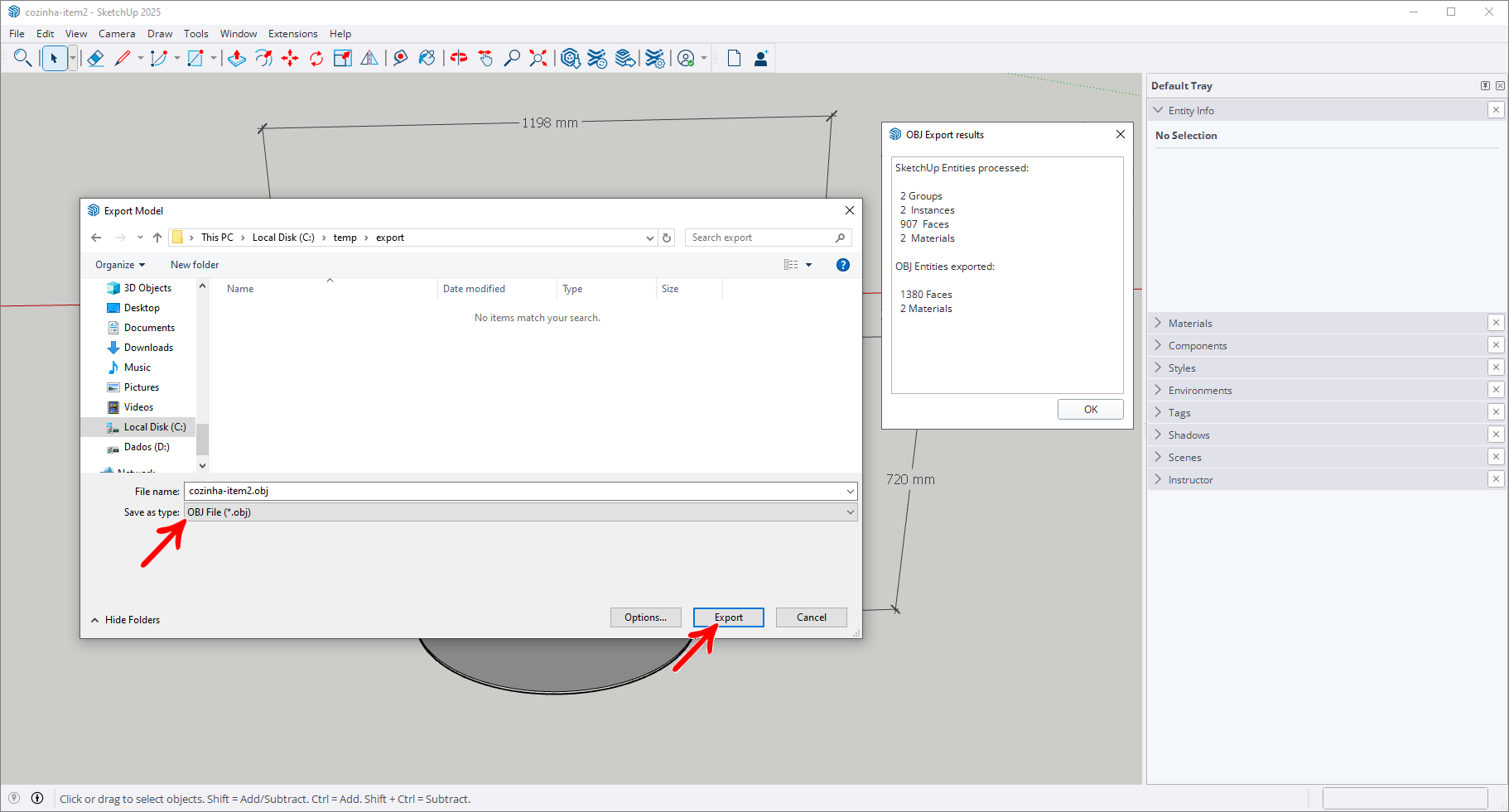Open Organize dropdown in Export dialog
This screenshot has width=1509, height=812.
pos(120,265)
